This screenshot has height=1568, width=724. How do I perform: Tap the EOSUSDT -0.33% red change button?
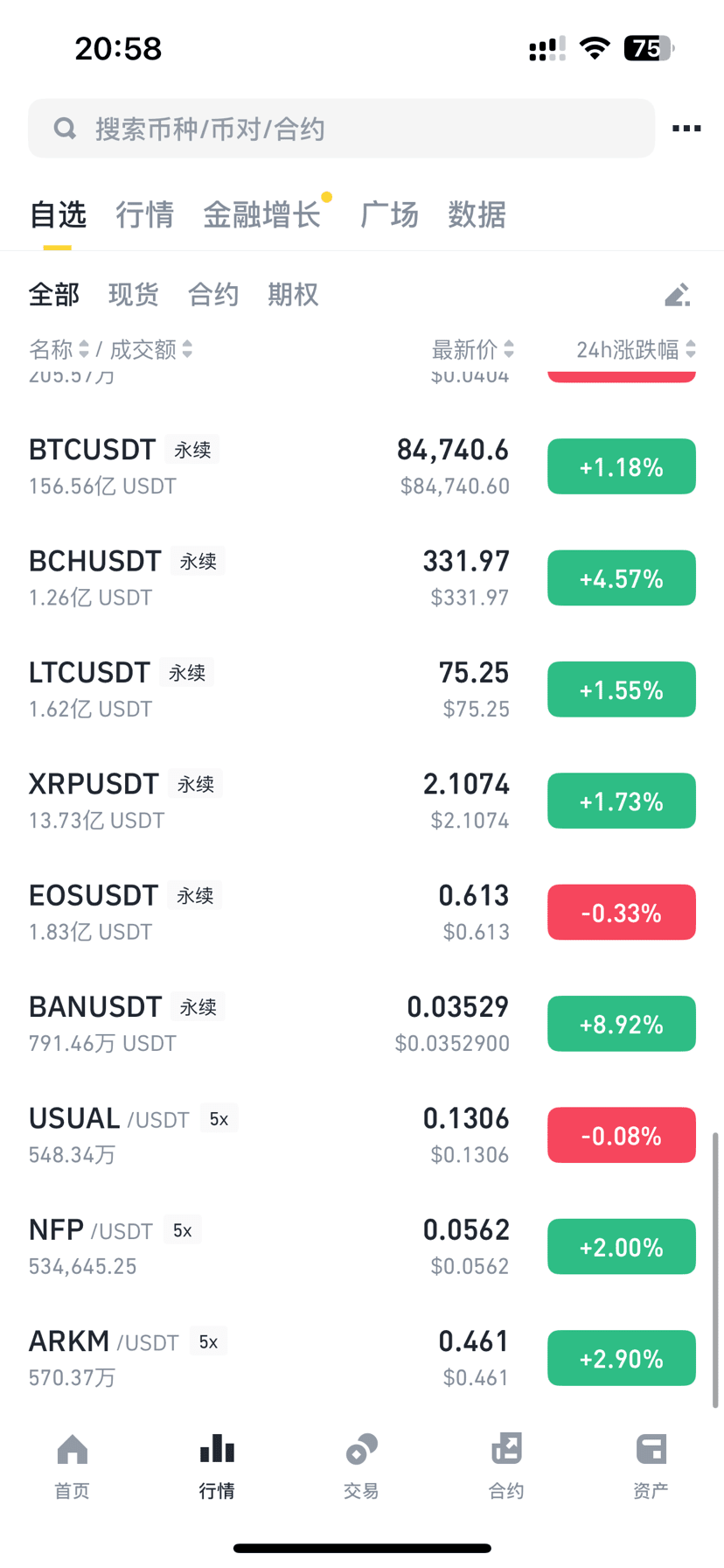point(622,913)
